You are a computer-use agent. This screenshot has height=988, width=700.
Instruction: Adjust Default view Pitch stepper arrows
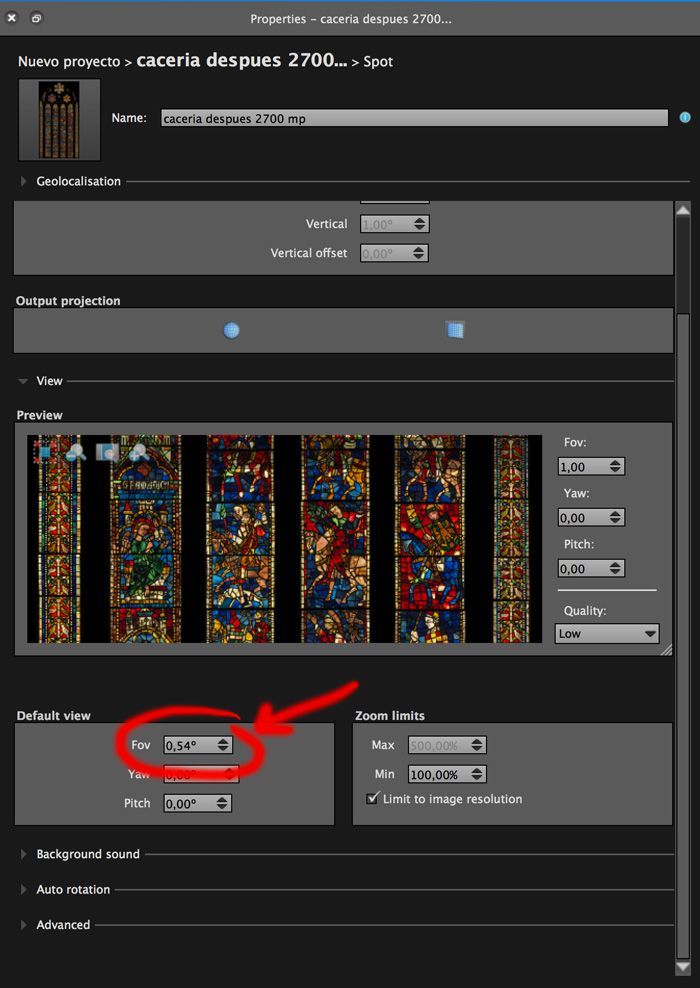[223, 803]
